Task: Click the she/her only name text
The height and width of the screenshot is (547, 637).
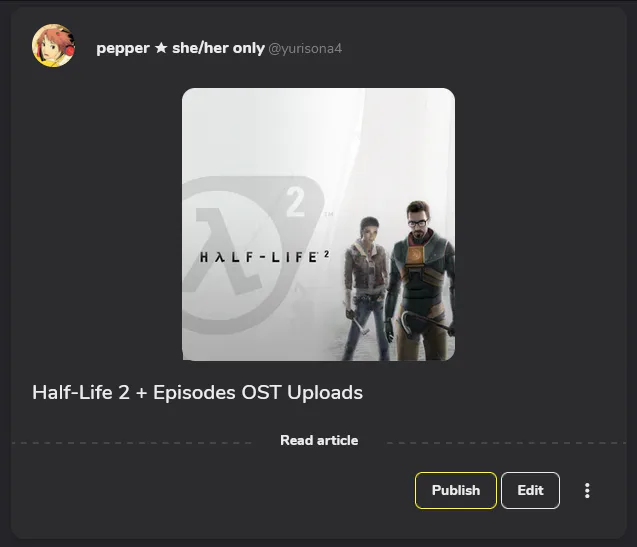Action: pyautogui.click(x=218, y=48)
